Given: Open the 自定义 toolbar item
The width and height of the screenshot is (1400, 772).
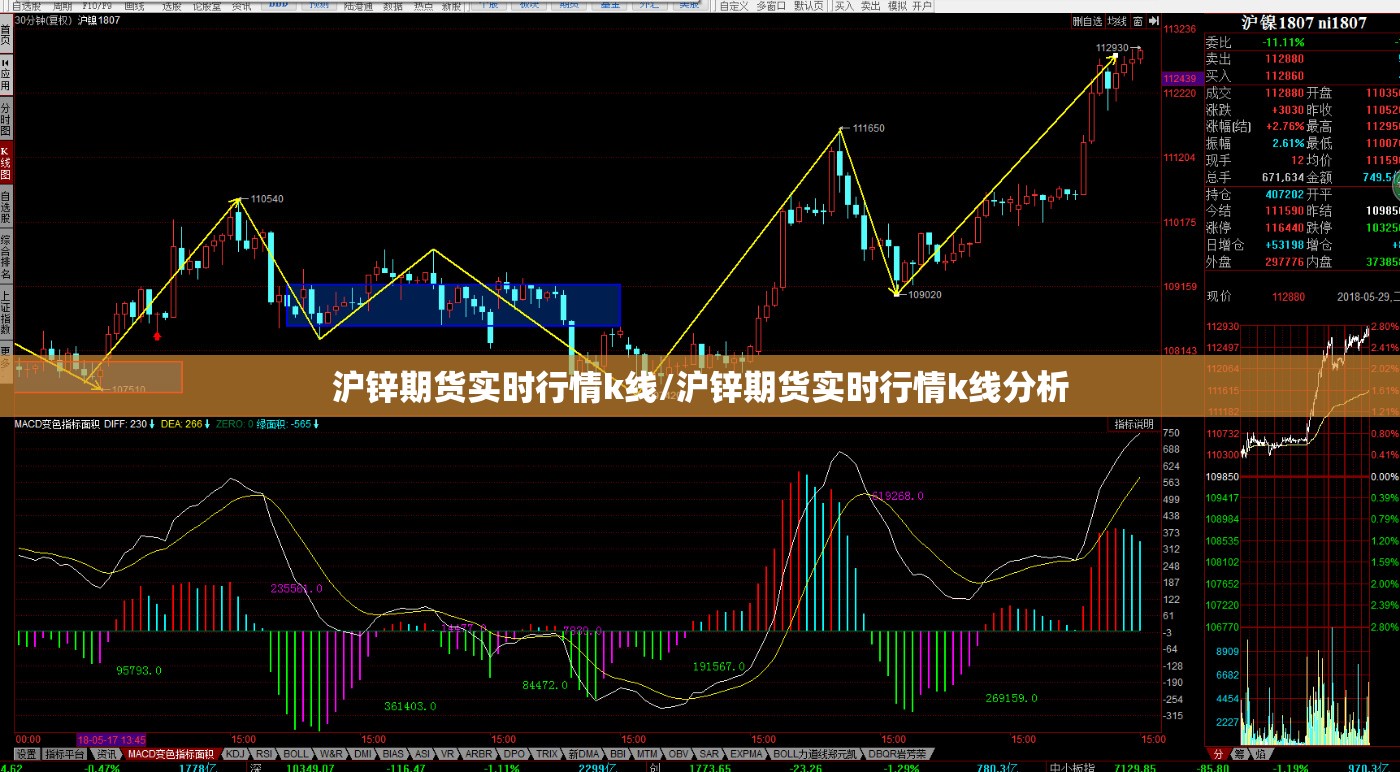Looking at the screenshot, I should click(x=733, y=6).
